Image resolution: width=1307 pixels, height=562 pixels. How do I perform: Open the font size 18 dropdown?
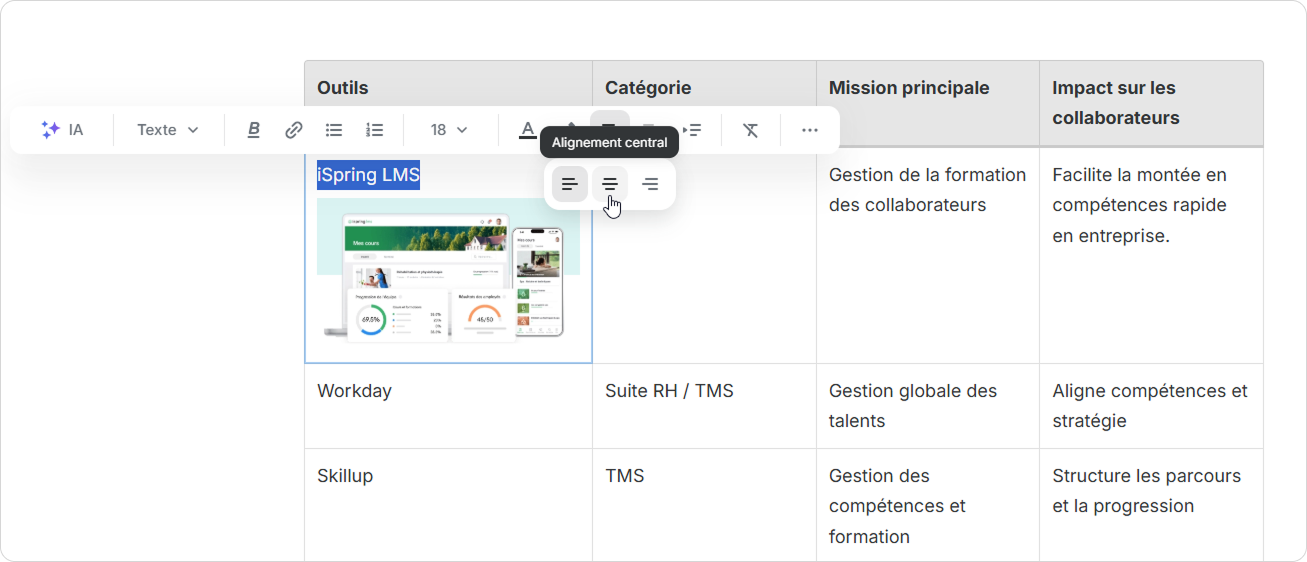click(x=449, y=130)
